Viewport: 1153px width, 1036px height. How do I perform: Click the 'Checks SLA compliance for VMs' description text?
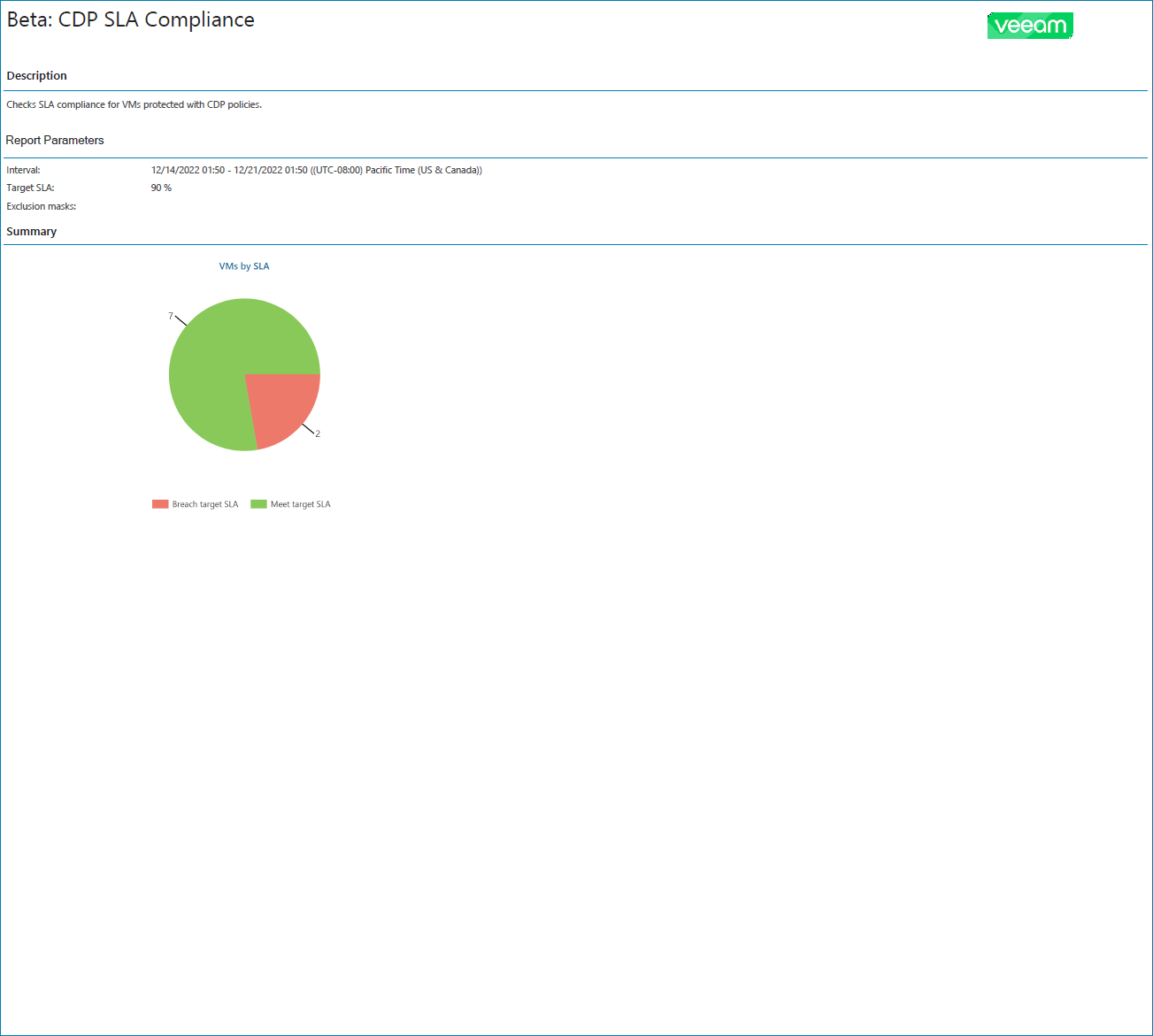[x=135, y=104]
